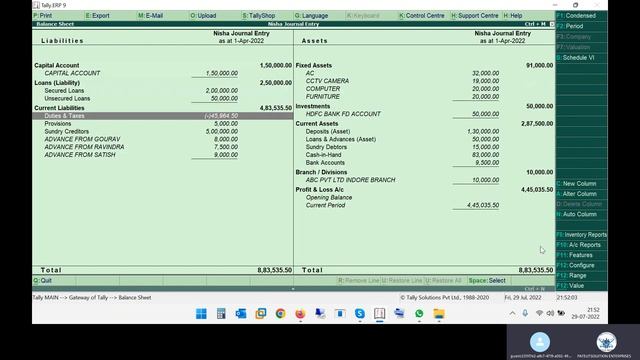Click Alter Column button

click(581, 194)
